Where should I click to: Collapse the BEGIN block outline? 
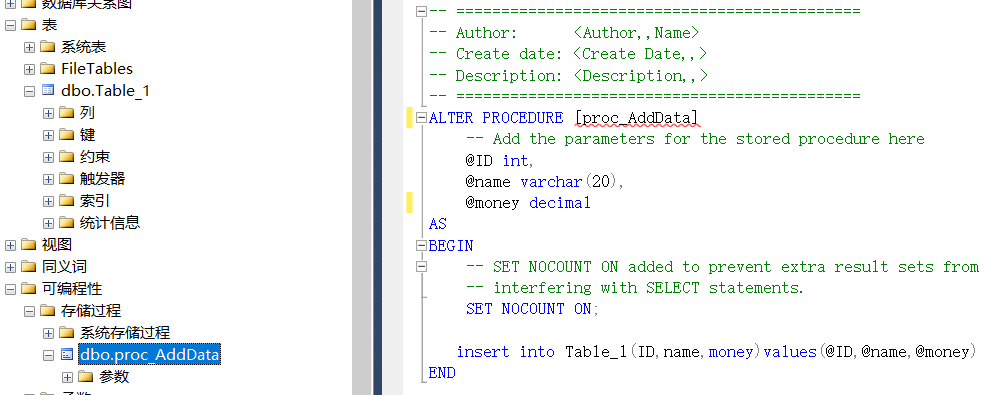(x=421, y=245)
